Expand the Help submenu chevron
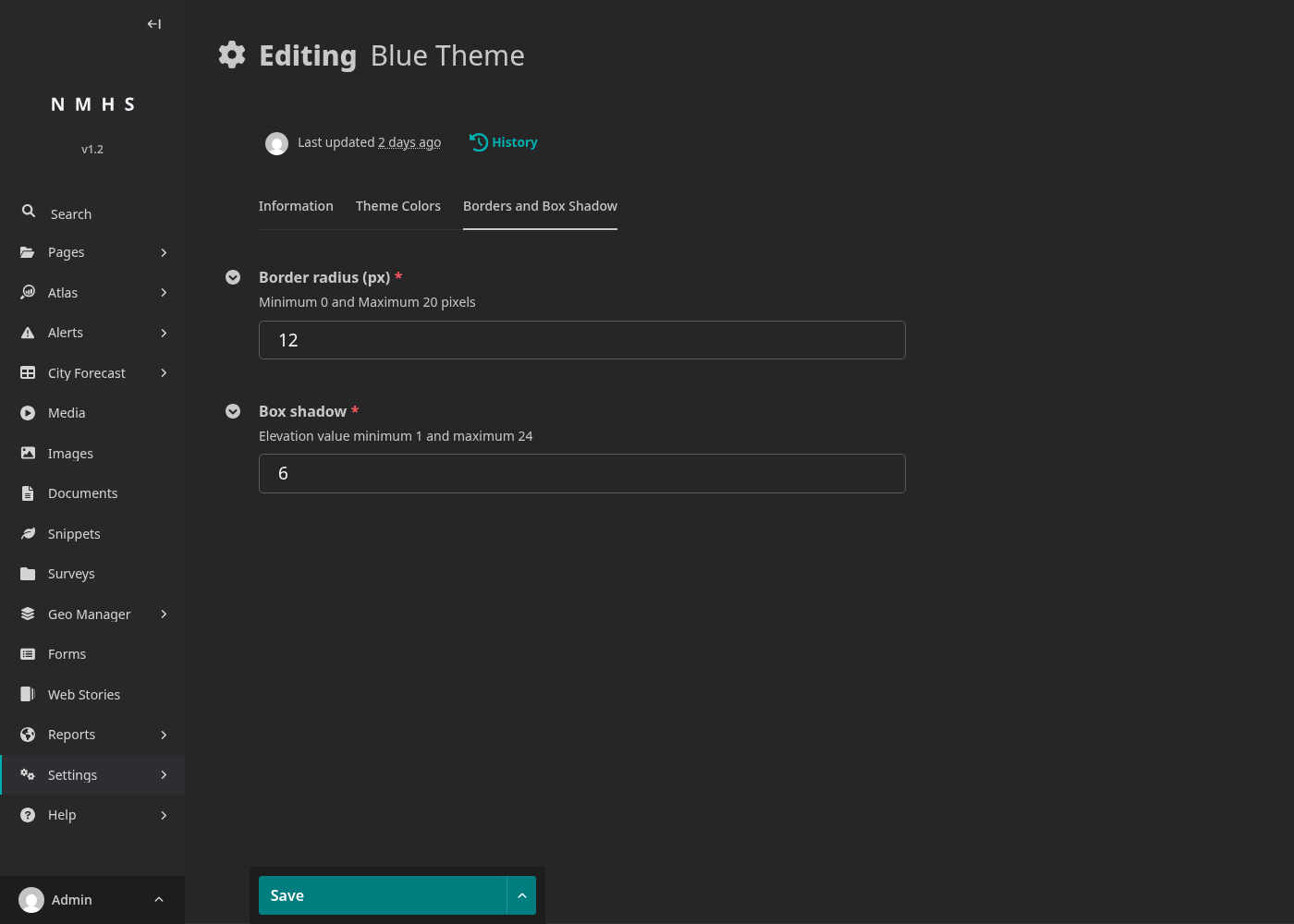Screen dimensions: 1294x924 click(164, 815)
